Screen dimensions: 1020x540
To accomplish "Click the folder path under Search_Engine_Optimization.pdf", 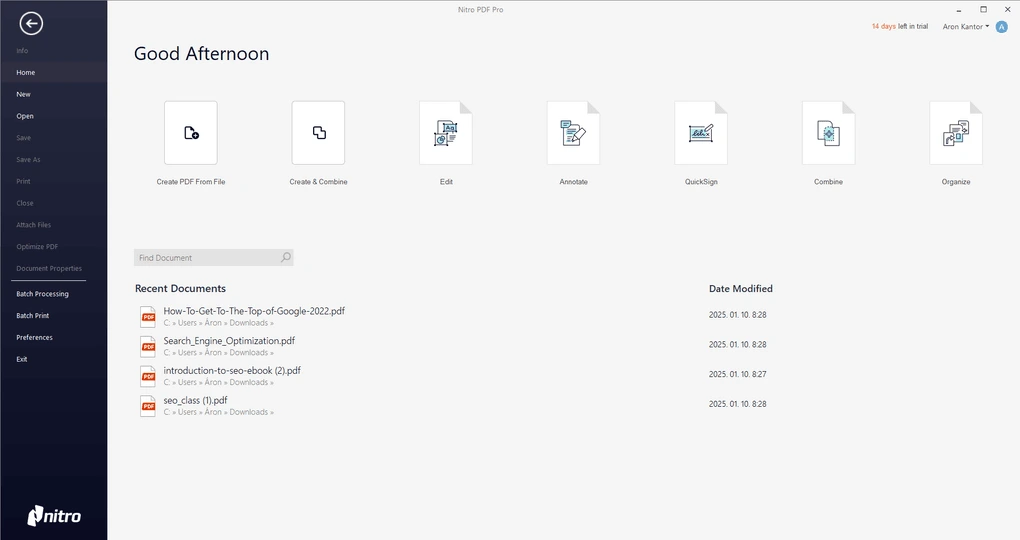I will coord(219,353).
